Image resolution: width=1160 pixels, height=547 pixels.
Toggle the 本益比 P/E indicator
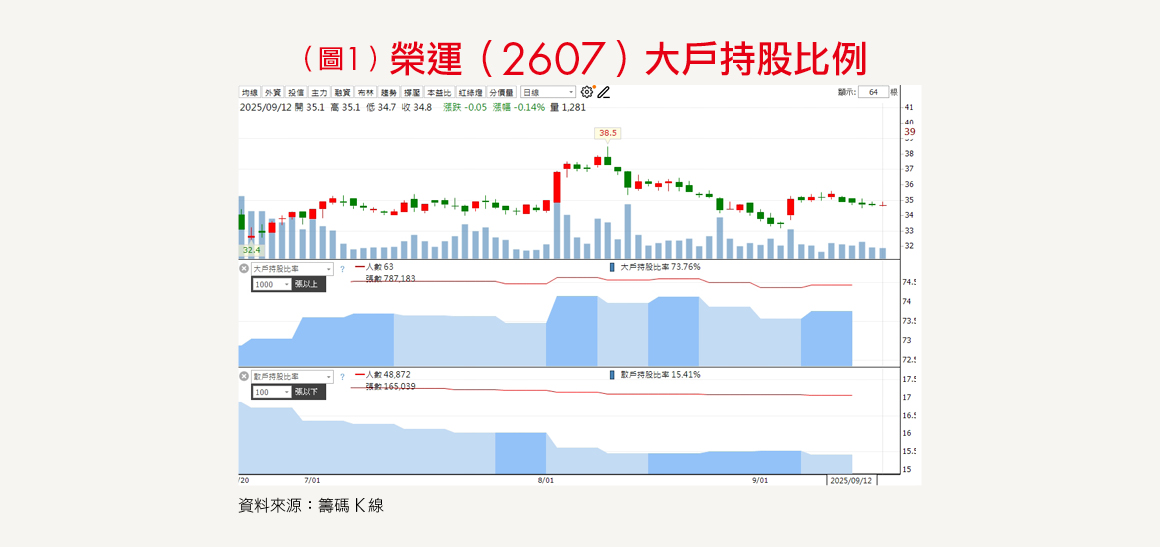pyautogui.click(x=439, y=93)
